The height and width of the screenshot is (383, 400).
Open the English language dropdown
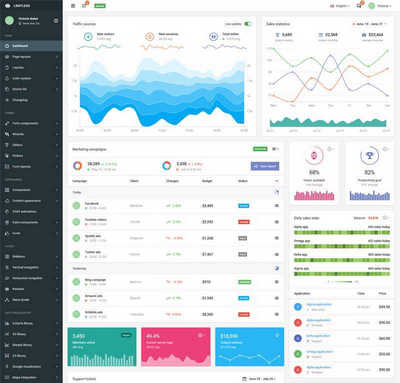(x=340, y=6)
